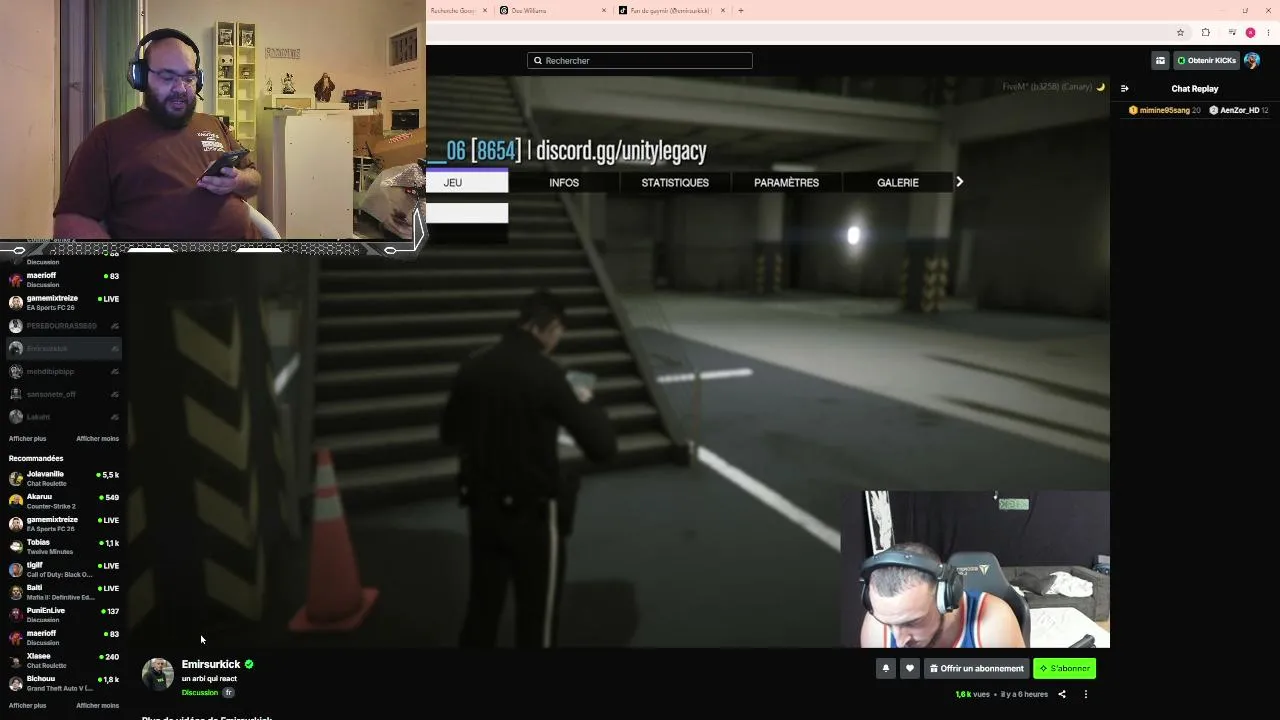Click the browser profile avatar icon

click(x=1250, y=32)
